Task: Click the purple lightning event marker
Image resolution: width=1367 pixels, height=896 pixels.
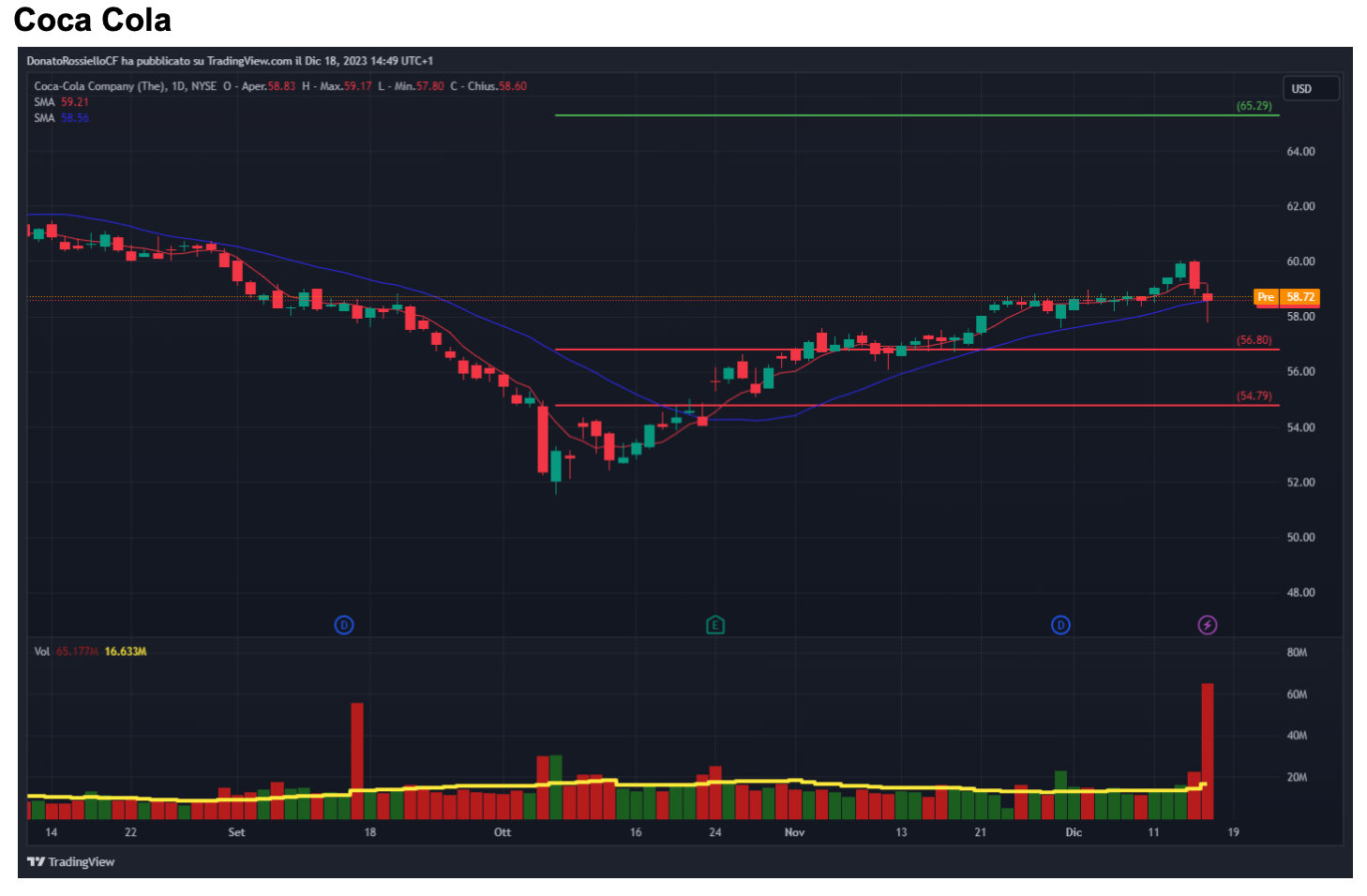Action: click(x=1208, y=625)
